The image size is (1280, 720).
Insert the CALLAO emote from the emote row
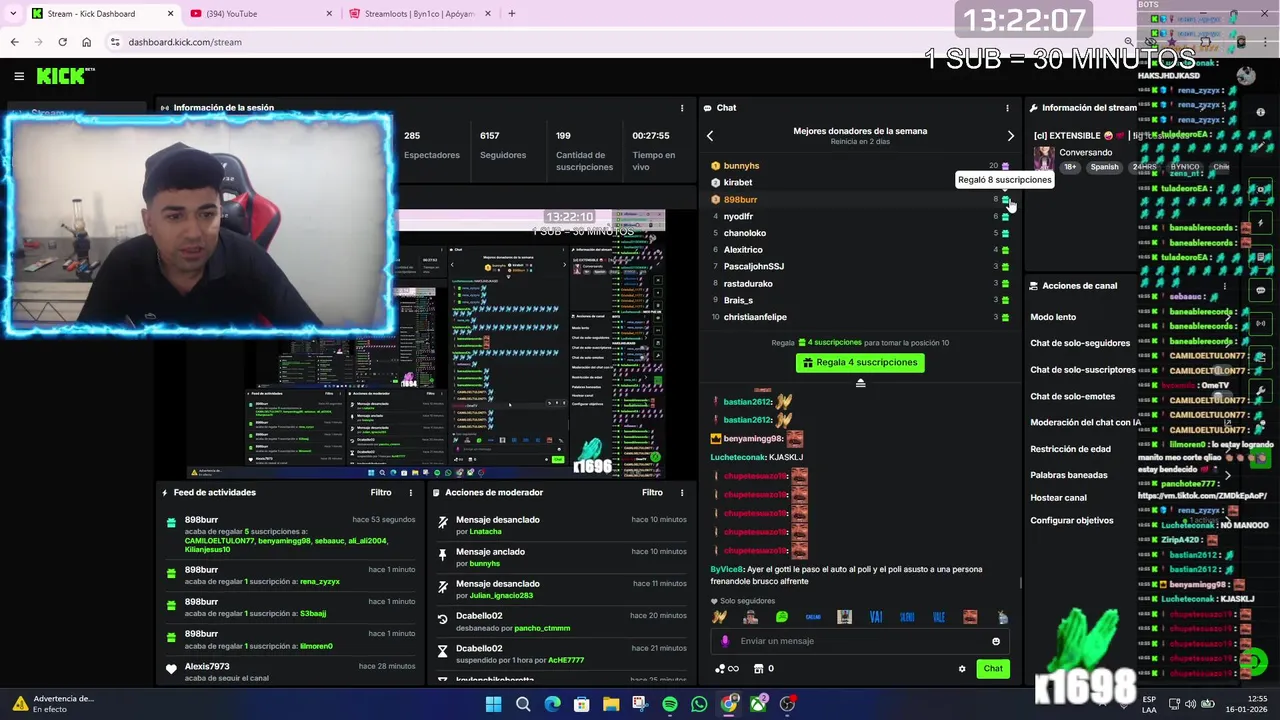click(813, 617)
